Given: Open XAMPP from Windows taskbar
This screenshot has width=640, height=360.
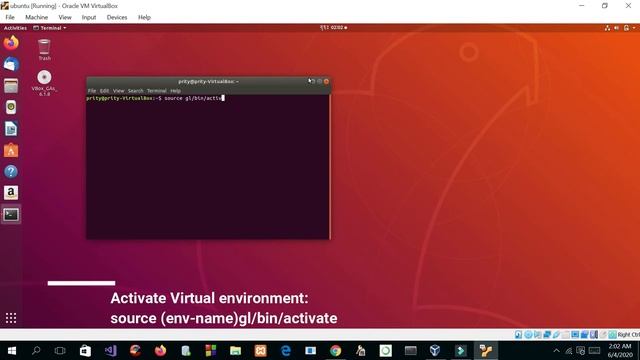Looking at the screenshot, I should tap(260, 351).
